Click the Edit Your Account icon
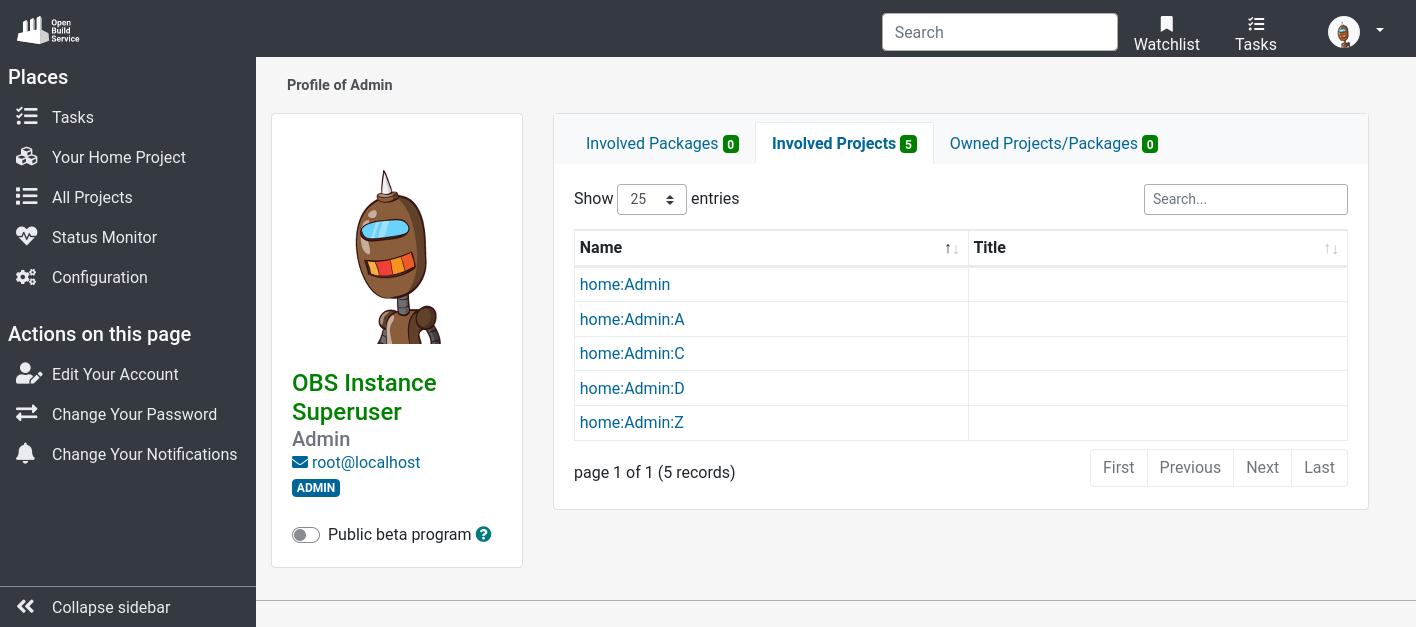This screenshot has height=627, width=1416. click(x=27, y=374)
